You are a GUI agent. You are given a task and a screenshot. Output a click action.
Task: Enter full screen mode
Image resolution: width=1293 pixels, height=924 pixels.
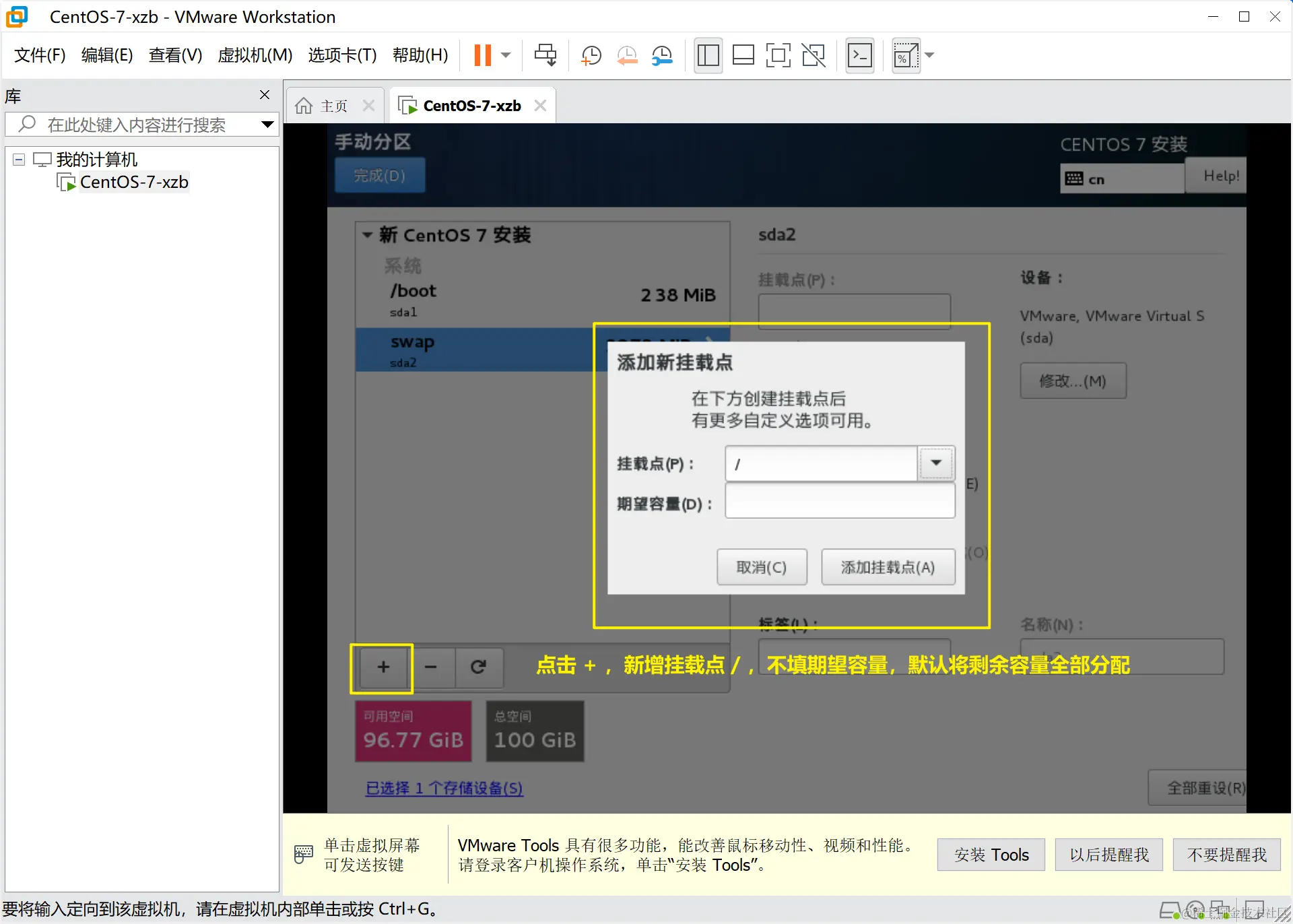(778, 55)
